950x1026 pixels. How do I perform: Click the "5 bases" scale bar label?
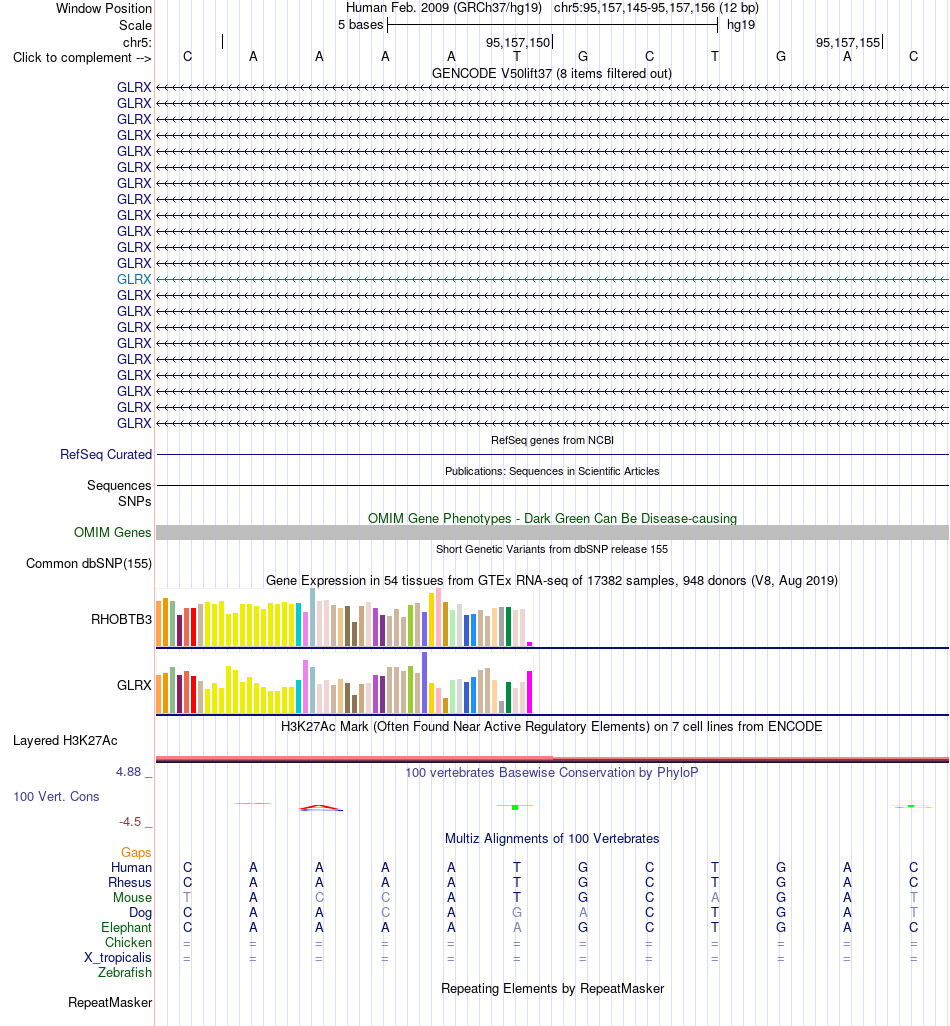click(361, 25)
